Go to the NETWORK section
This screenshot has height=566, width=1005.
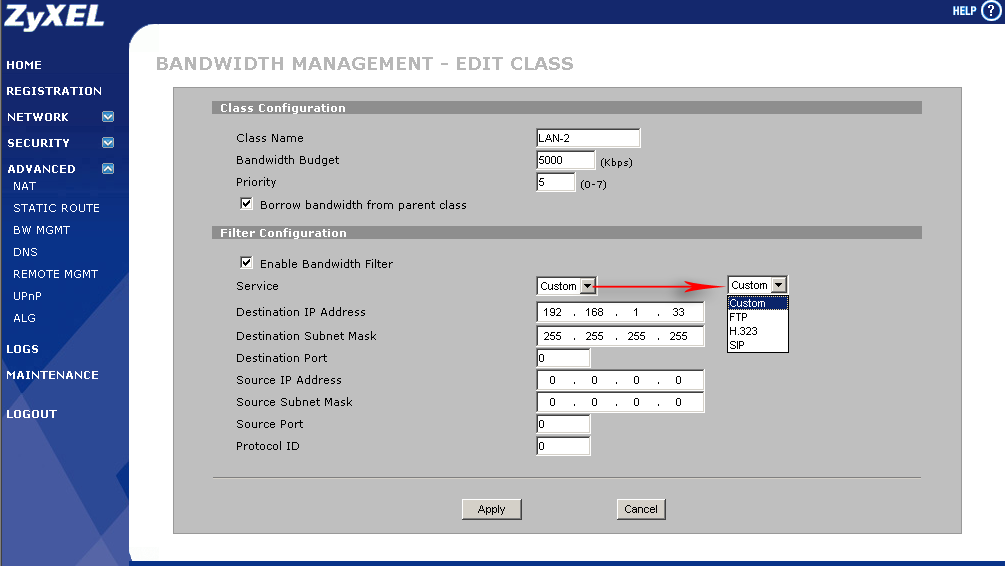[38, 117]
